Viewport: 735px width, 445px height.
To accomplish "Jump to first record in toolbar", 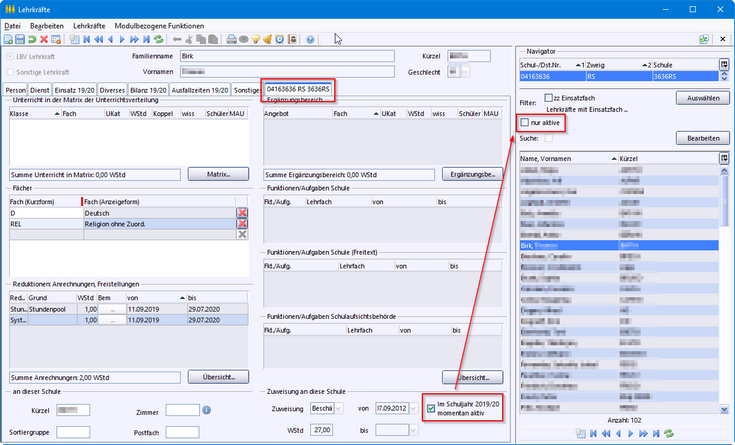I will 85,39.
